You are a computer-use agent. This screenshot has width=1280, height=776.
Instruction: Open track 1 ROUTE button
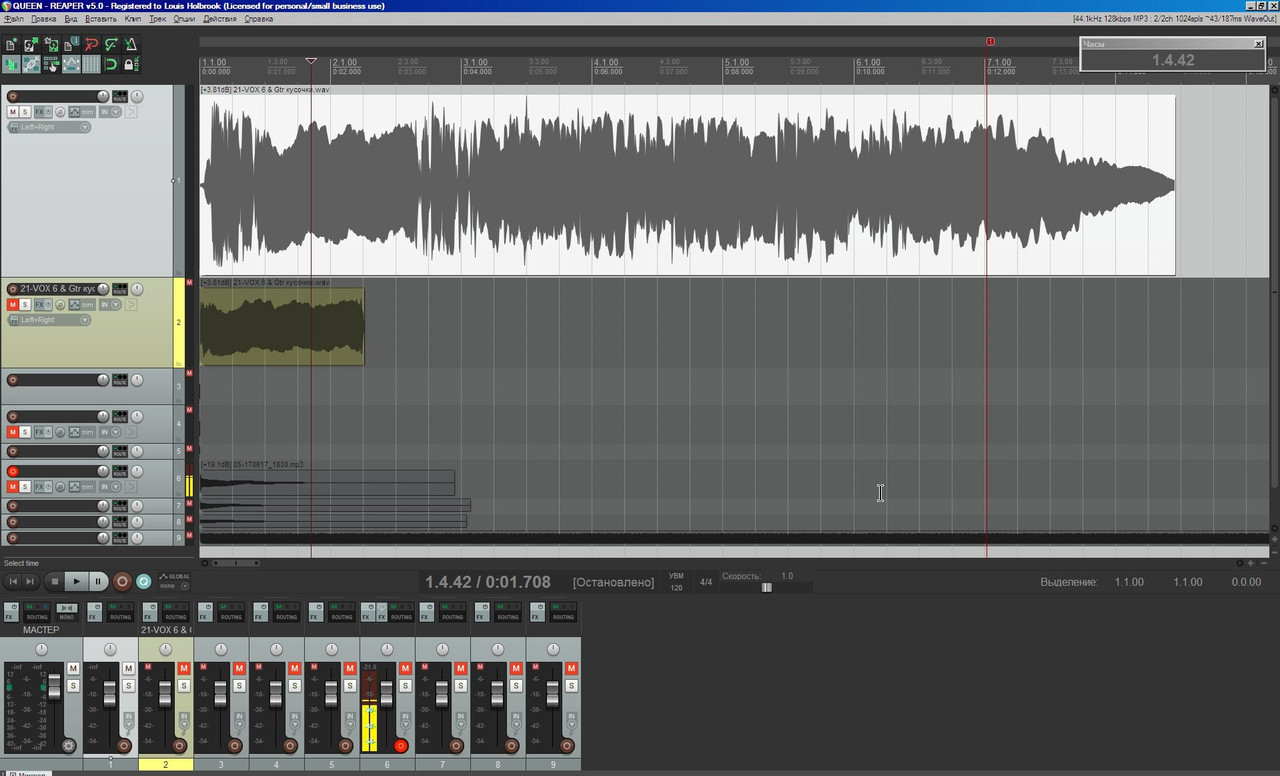click(120, 96)
